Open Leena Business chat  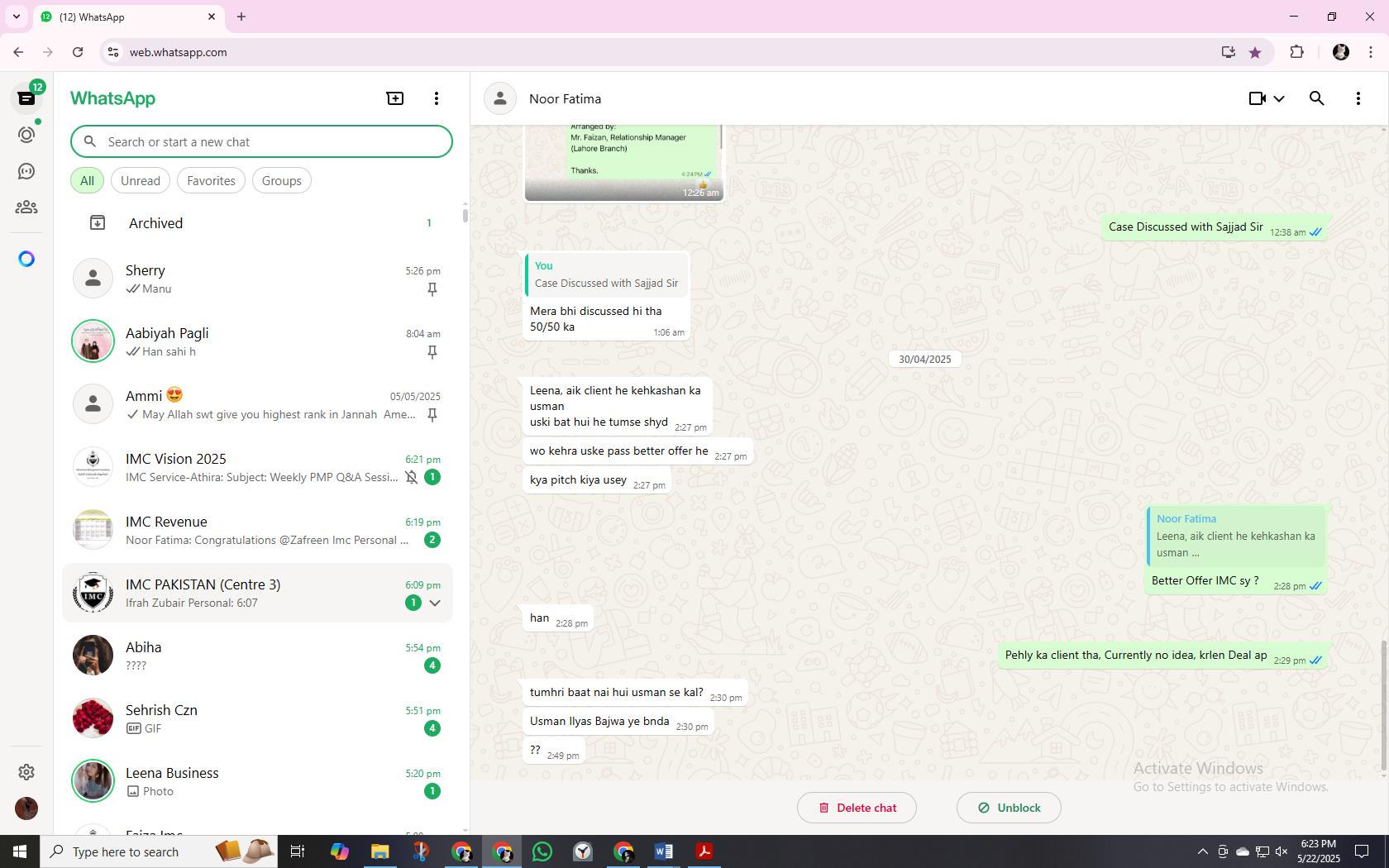coord(258,781)
